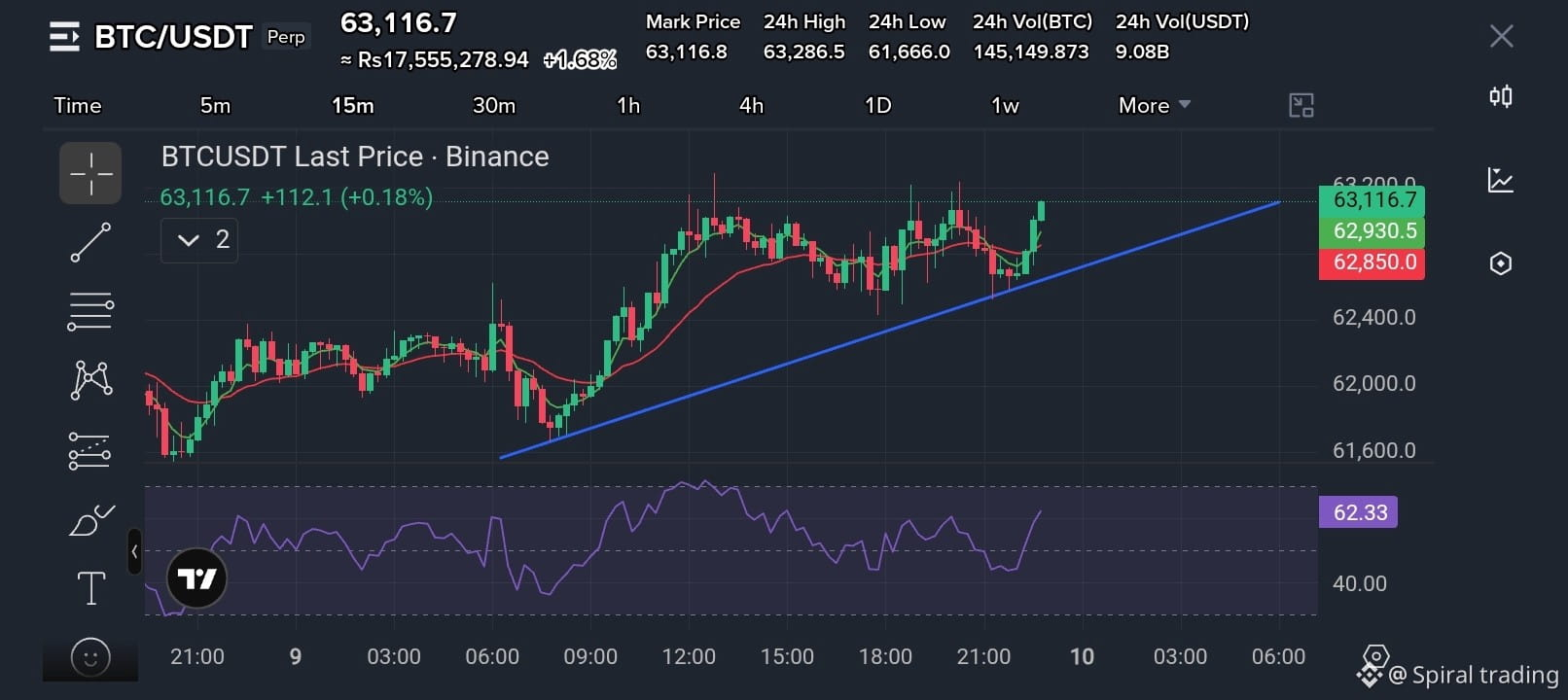The height and width of the screenshot is (700, 1568).
Task: Select the 1w interval
Action: point(1005,105)
